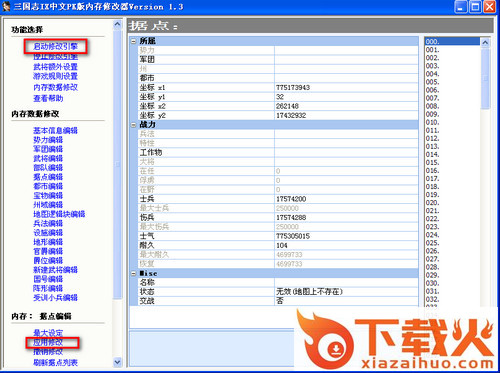Screen dimensions: 500x373
Task: Open 都市编辑 link
Action: 48,186
